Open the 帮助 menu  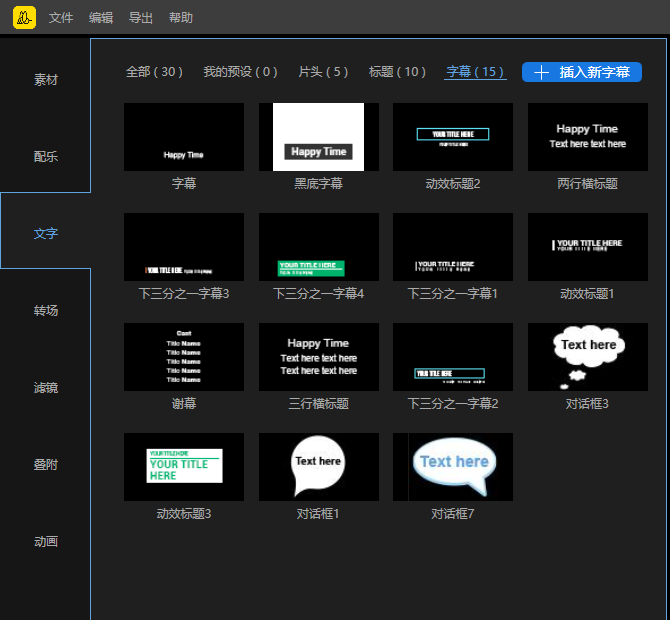point(181,18)
